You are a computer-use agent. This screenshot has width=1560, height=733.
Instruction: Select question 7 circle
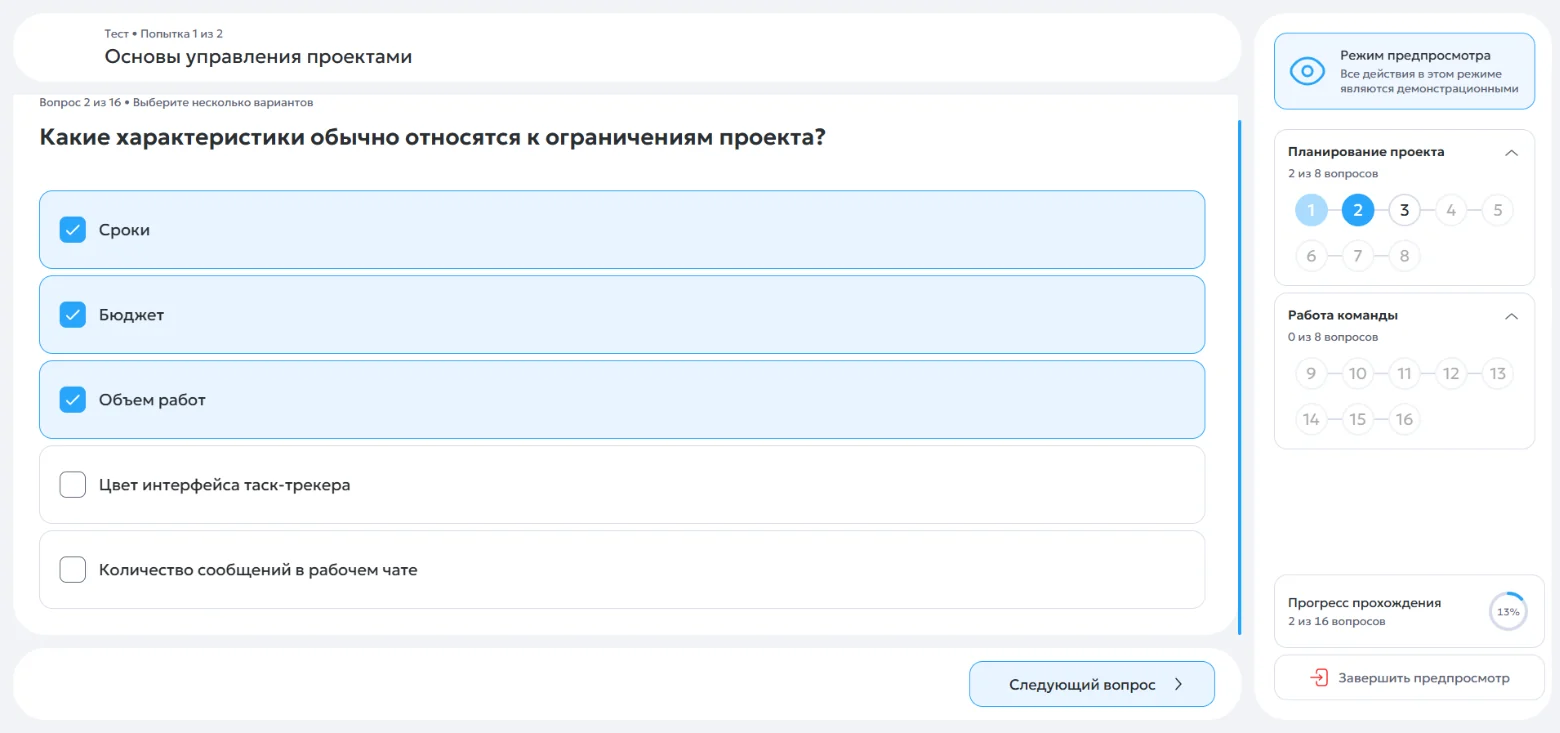[x=1358, y=256]
